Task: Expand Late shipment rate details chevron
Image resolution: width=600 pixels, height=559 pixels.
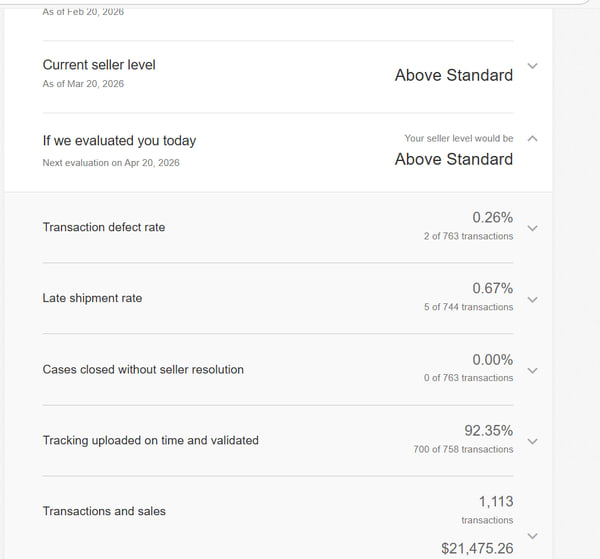Action: [533, 300]
